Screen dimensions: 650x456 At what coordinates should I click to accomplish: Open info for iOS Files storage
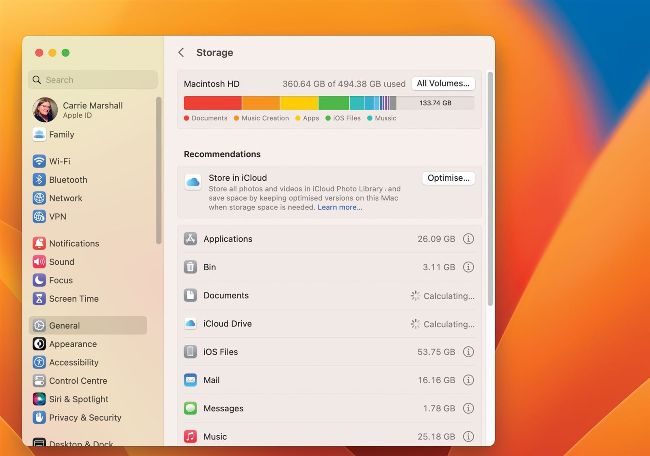pyautogui.click(x=469, y=352)
